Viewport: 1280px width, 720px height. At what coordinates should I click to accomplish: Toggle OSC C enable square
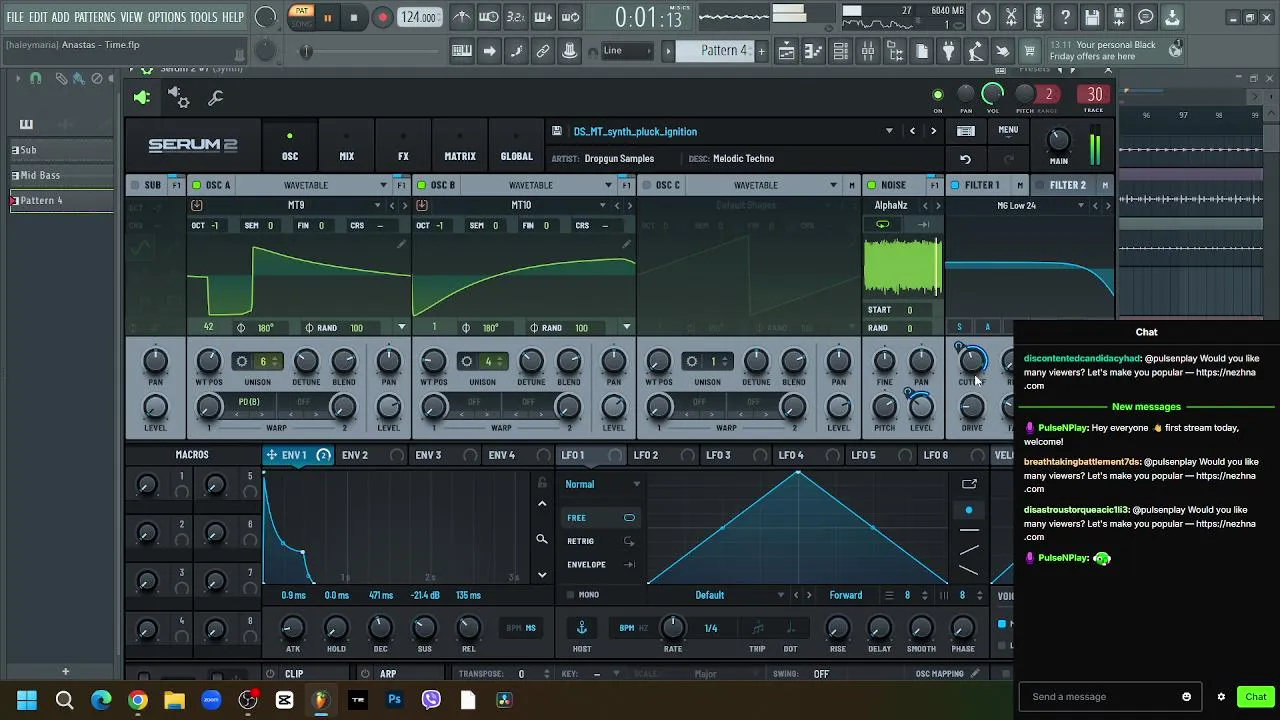[x=647, y=185]
